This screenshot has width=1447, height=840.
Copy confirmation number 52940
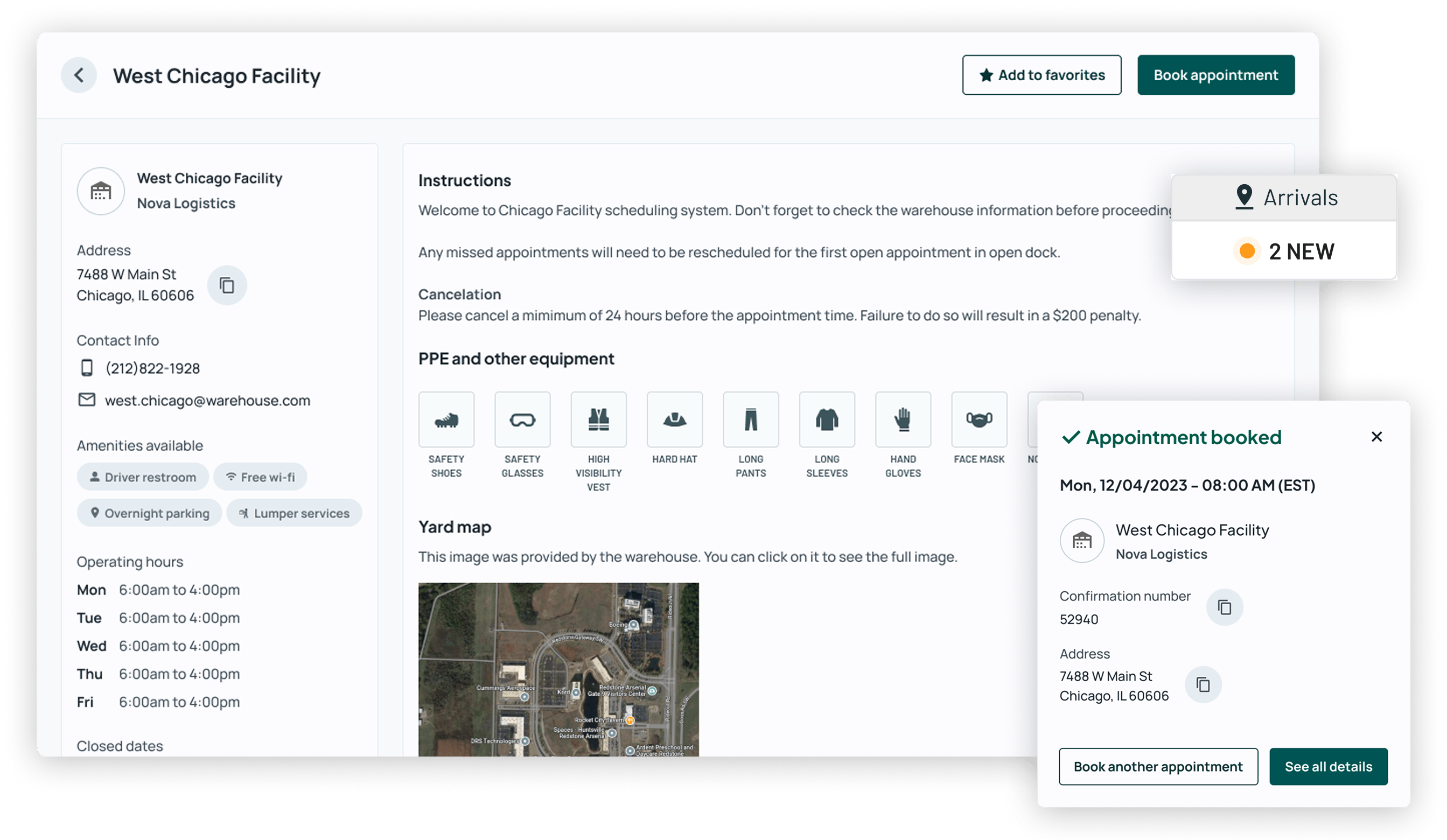click(x=1224, y=607)
